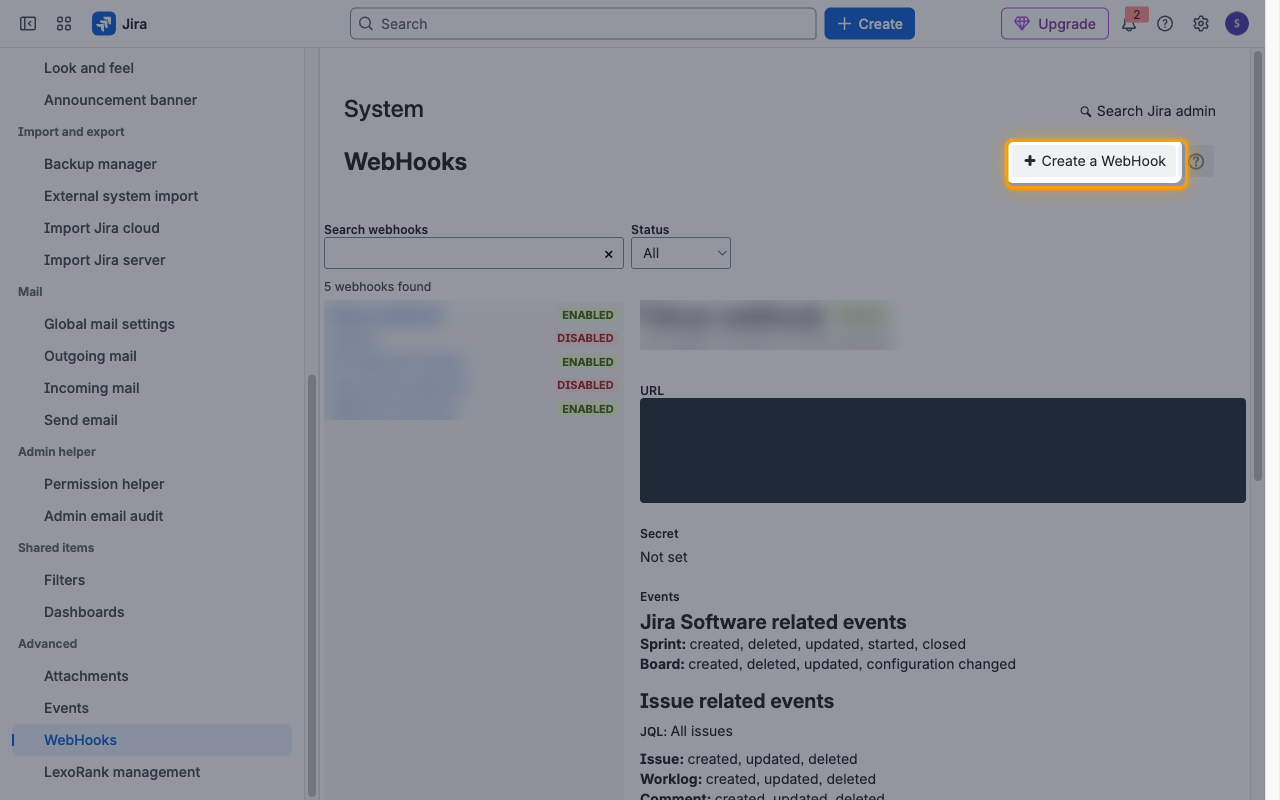Image resolution: width=1280 pixels, height=800 pixels.
Task: Open Events under Advanced
Action: click(66, 708)
